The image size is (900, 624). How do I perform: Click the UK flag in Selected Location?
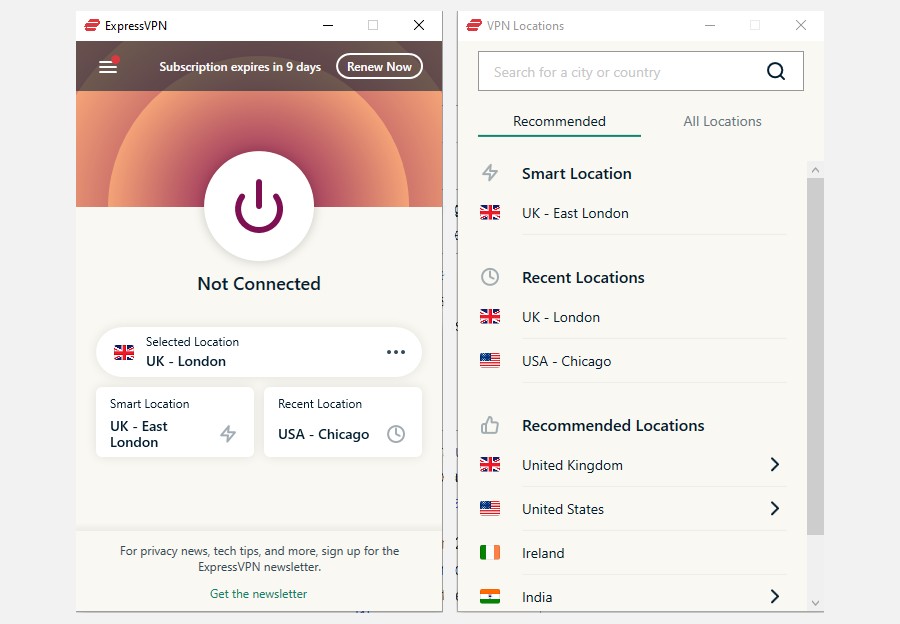pyautogui.click(x=124, y=352)
